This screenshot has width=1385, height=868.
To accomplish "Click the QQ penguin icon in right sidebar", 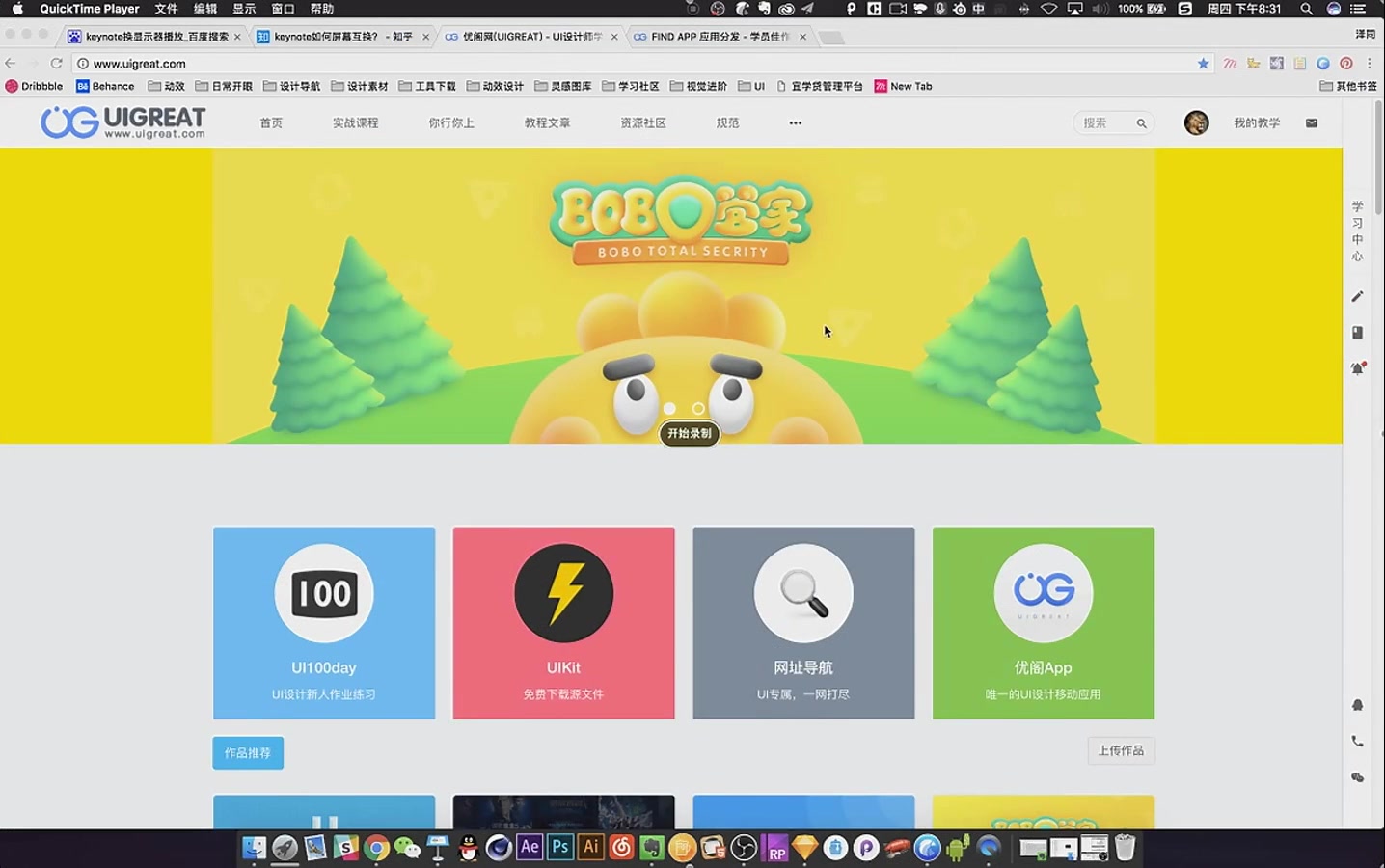I will (1357, 705).
